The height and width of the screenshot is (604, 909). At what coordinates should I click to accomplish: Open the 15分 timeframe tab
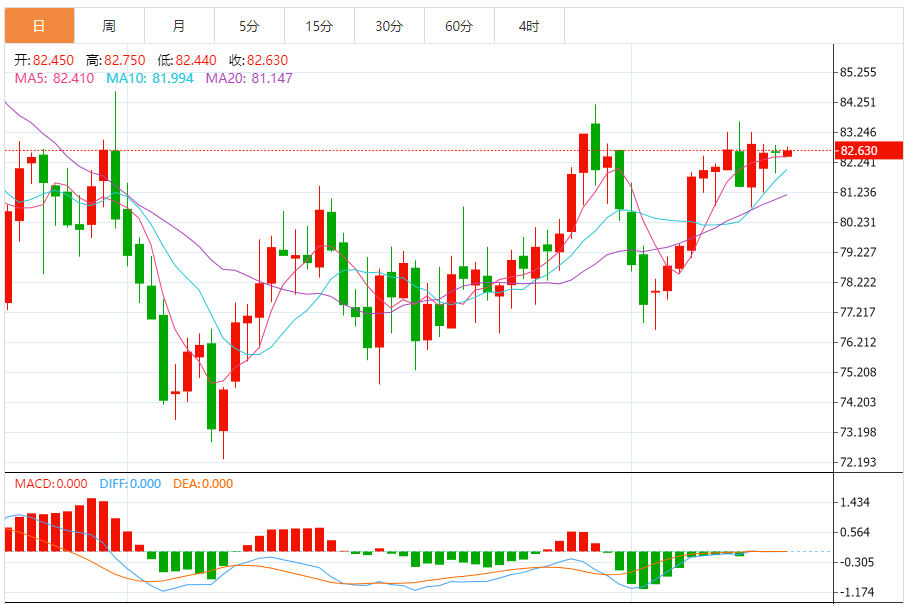click(x=319, y=26)
